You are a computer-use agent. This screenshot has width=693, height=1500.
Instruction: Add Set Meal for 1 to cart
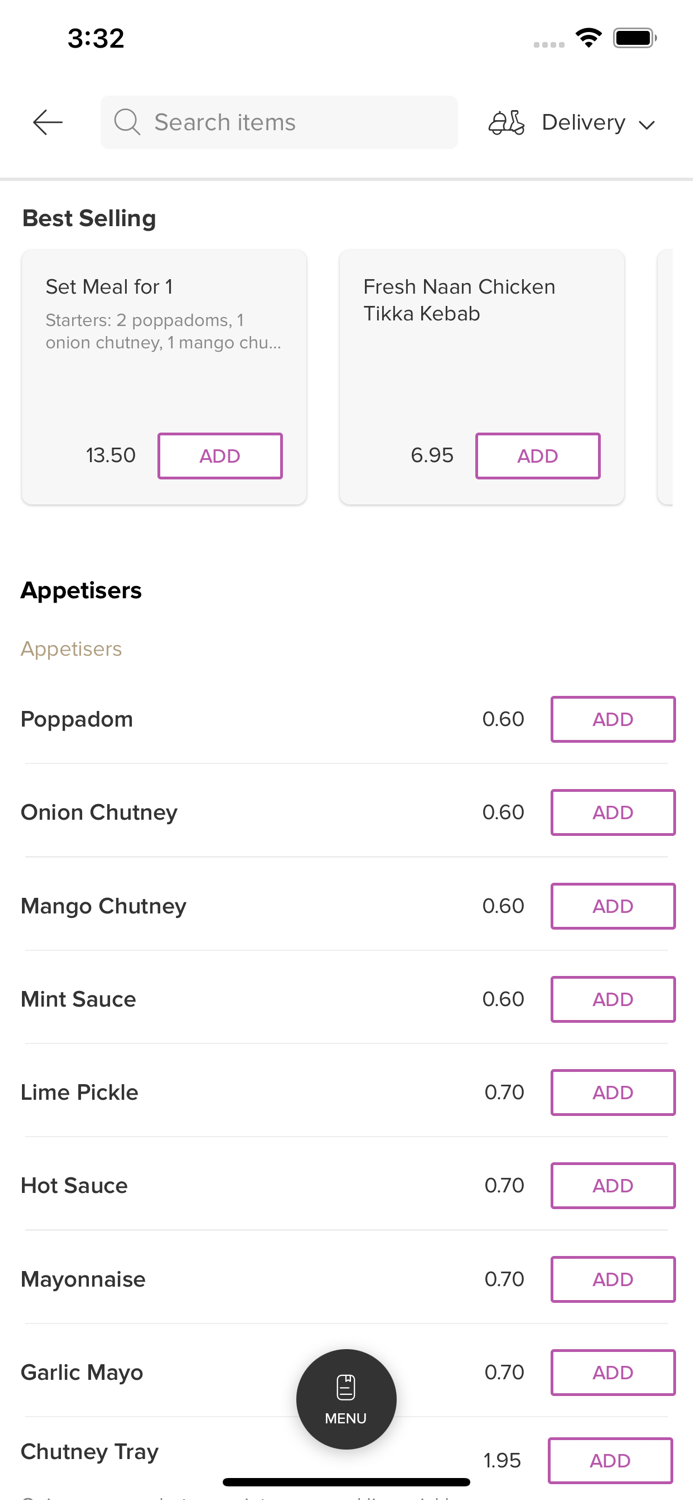coord(220,455)
